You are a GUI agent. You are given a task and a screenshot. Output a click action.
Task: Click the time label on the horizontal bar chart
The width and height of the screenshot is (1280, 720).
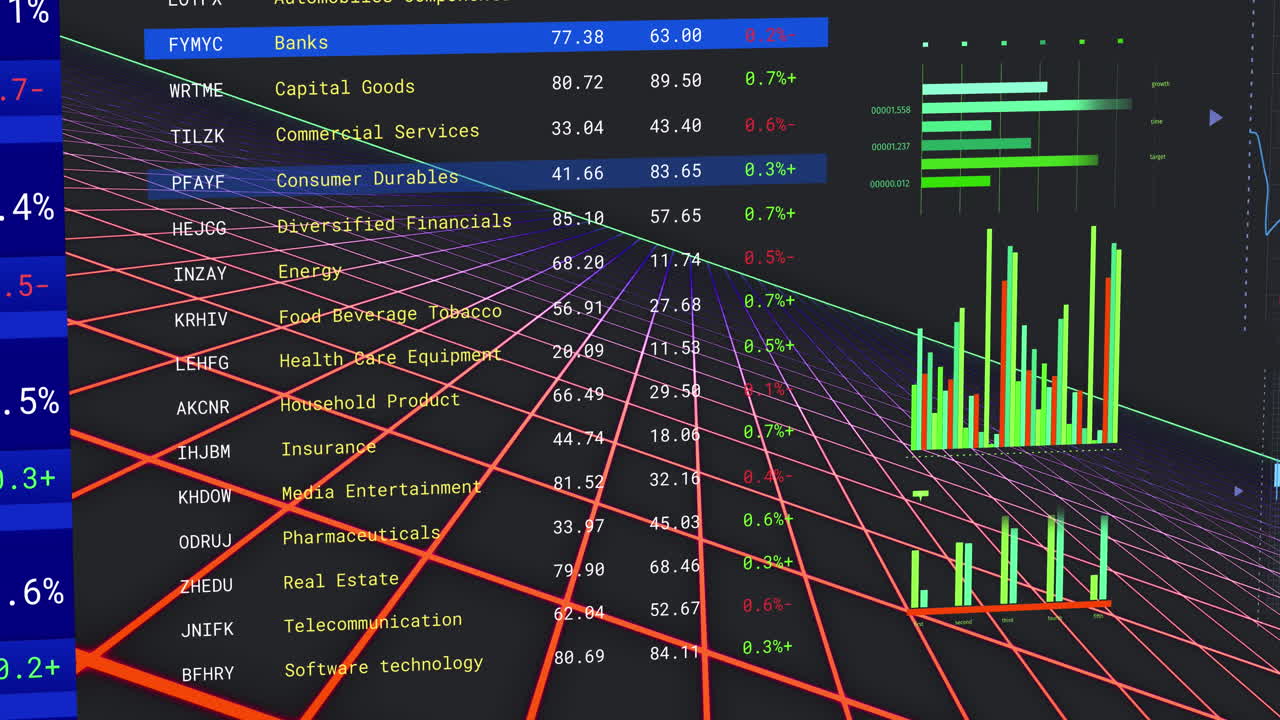tap(1157, 121)
